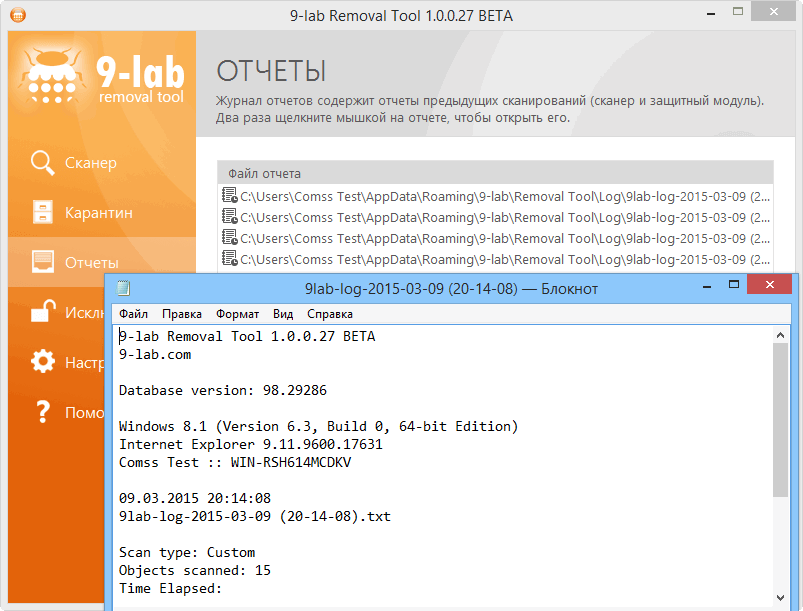Screen dimensions: 803x611
Task: Click the 9lab-log-2015-03-09 (20-14-08).txt line
Action: [255, 516]
